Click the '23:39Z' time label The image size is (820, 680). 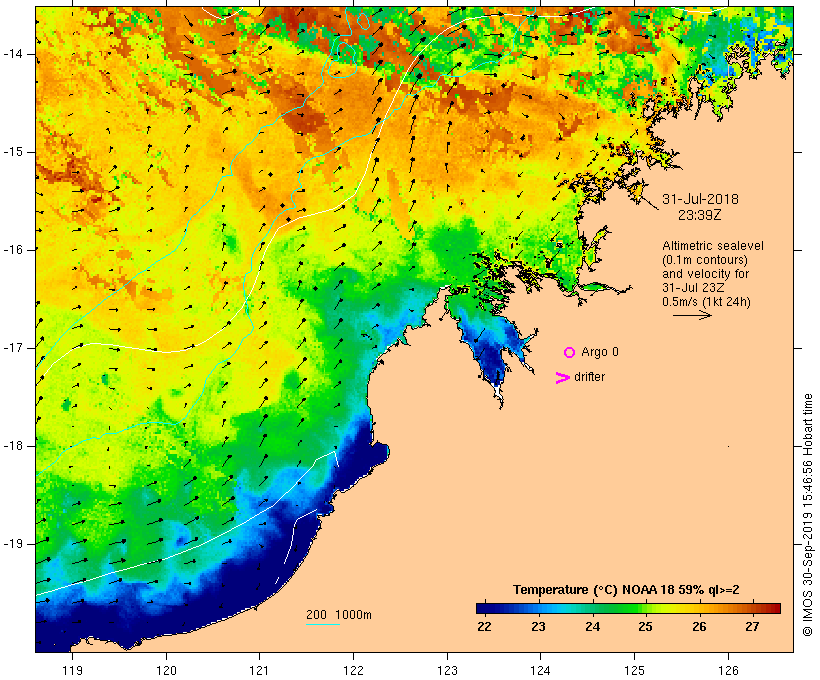click(x=700, y=215)
